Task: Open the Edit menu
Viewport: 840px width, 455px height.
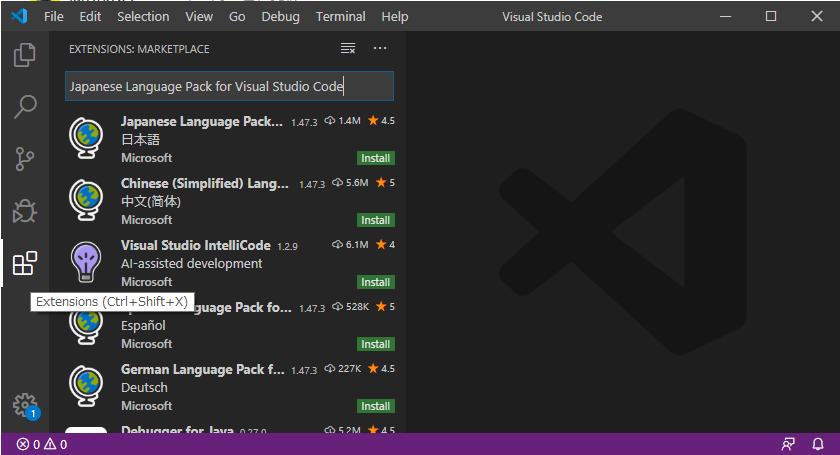Action: coord(90,17)
